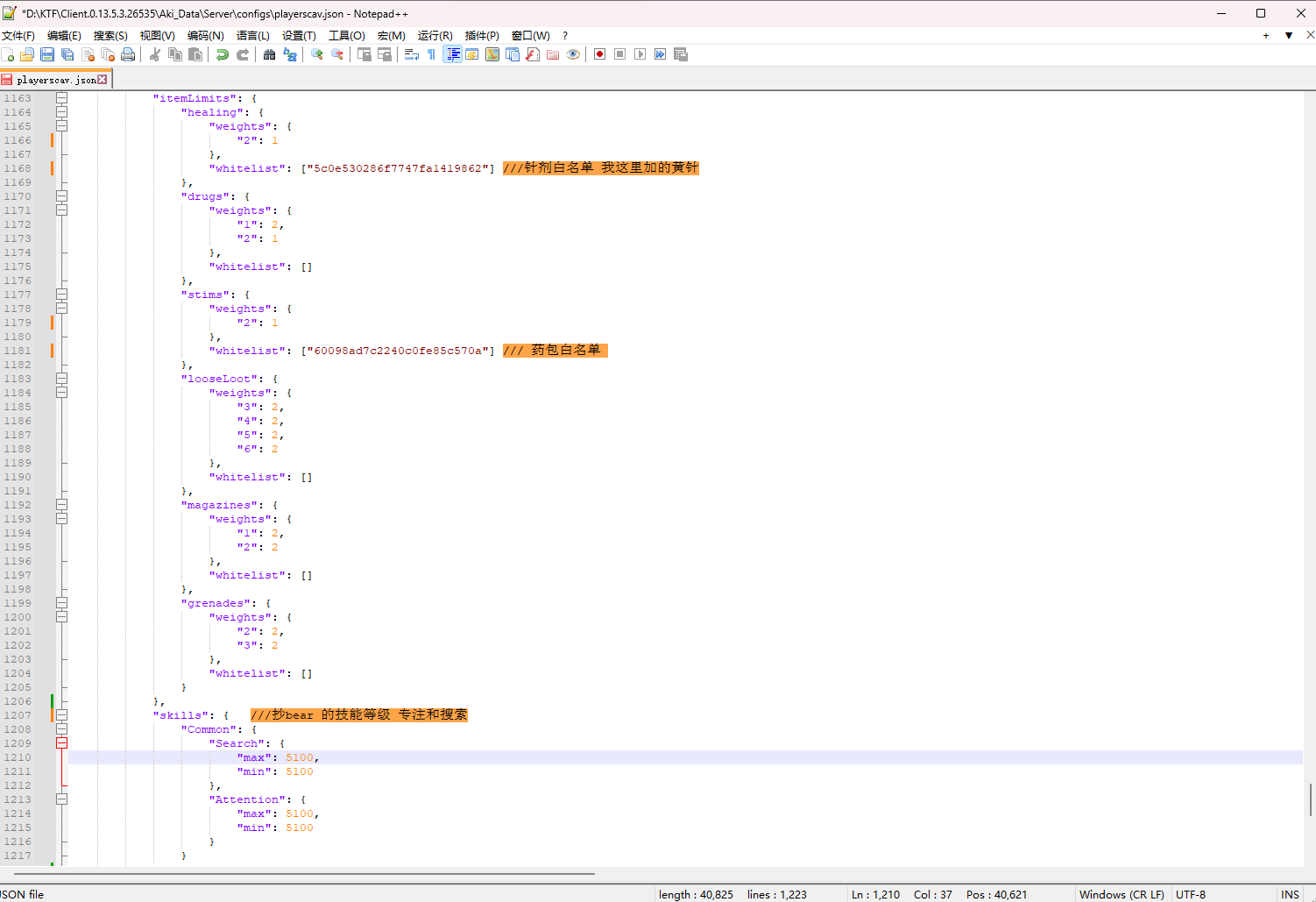Click the Undo arrow icon

[223, 54]
